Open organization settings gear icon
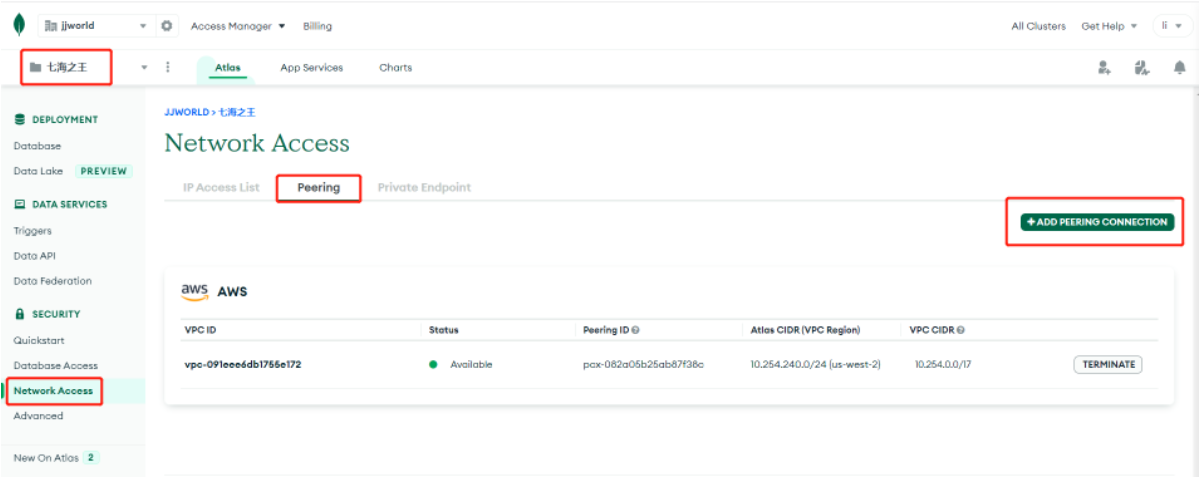1200x478 pixels. [167, 25]
